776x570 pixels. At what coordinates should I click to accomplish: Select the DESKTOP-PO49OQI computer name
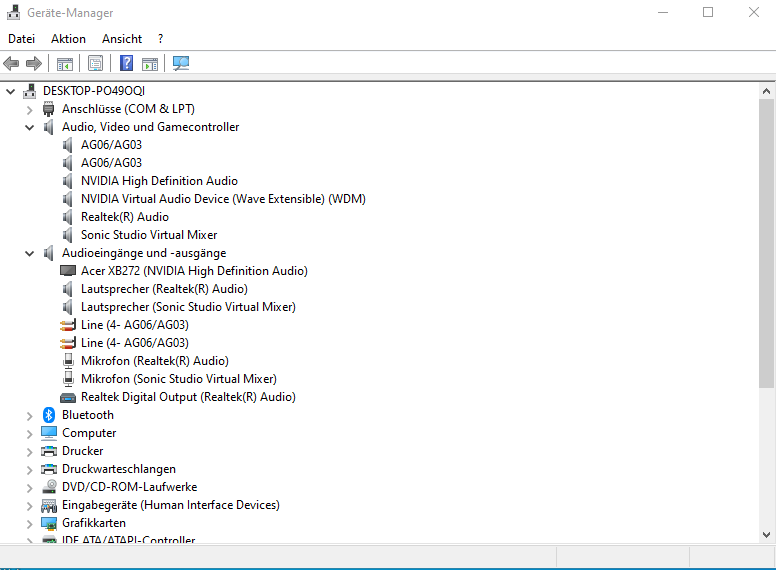click(x=94, y=91)
